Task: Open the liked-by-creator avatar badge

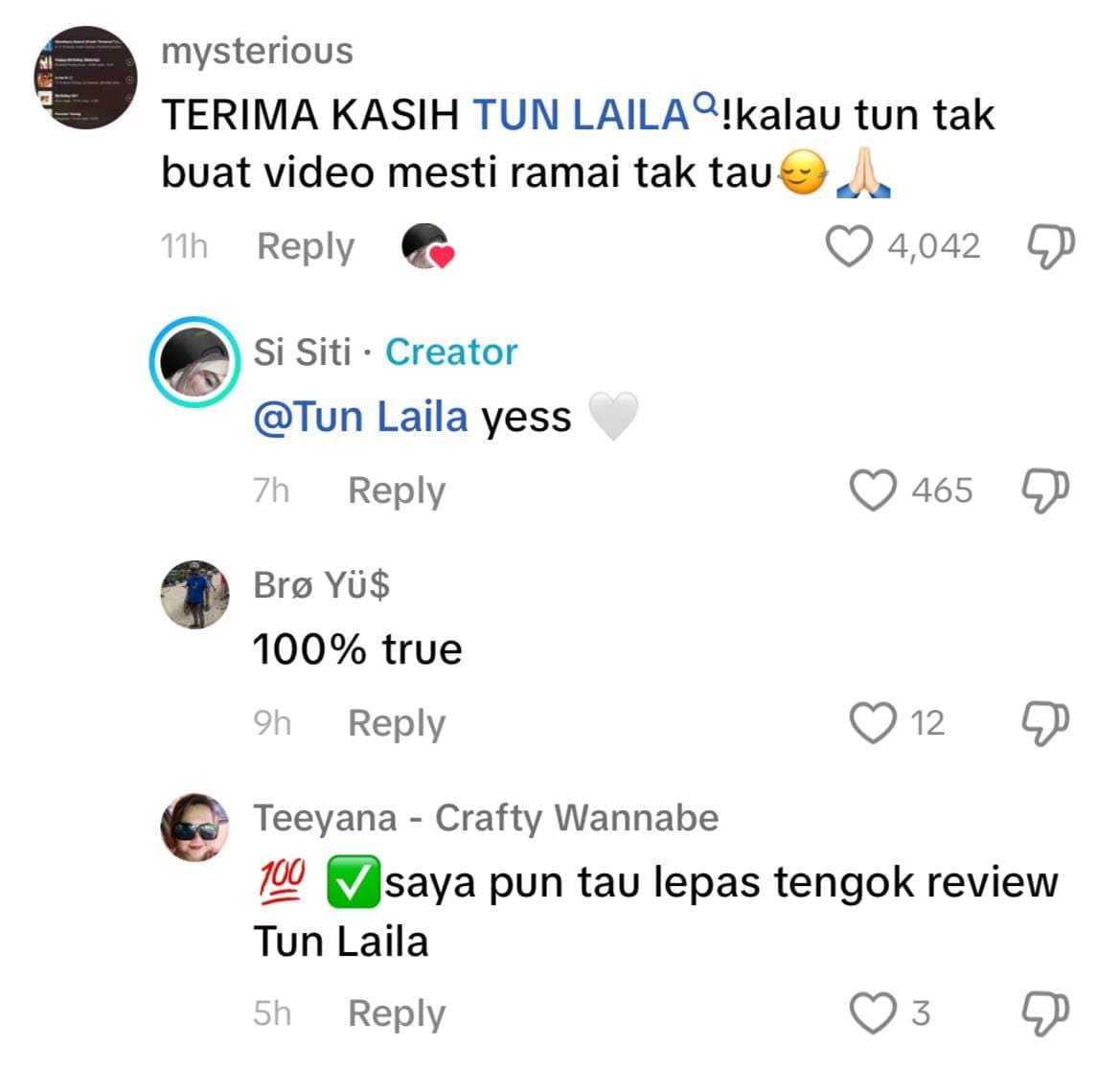Action: click(x=428, y=245)
